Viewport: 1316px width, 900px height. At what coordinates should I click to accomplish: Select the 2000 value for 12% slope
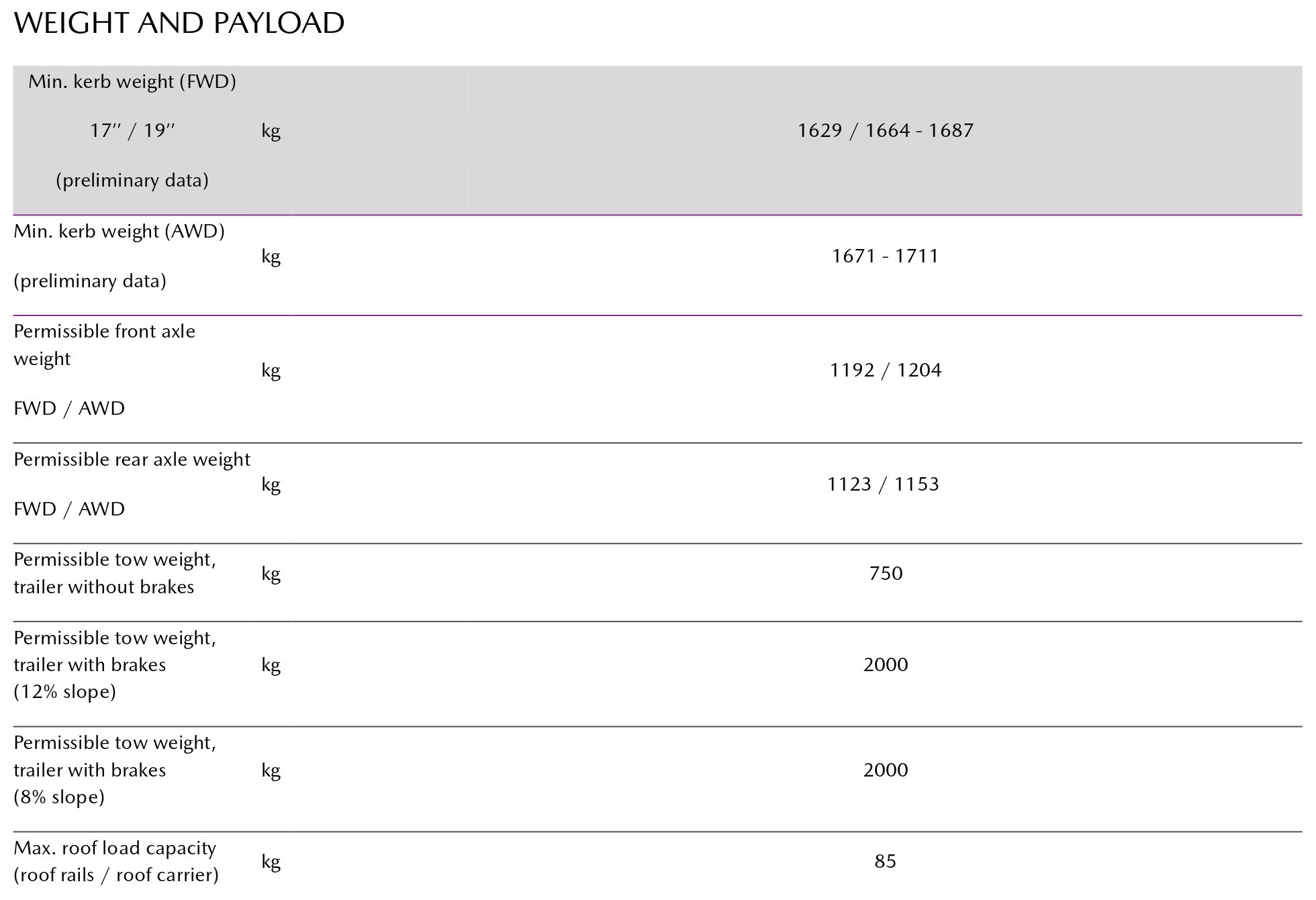pos(886,664)
